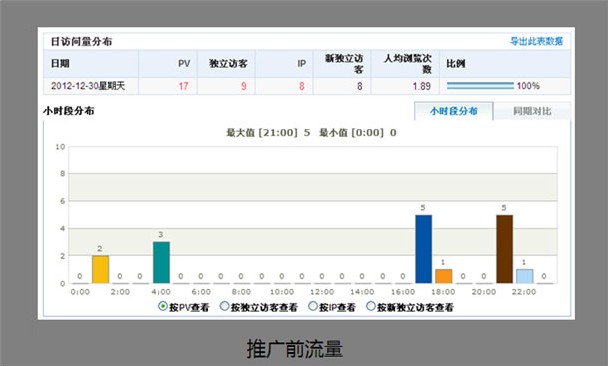Click the 导出此表数据 export link
Screen dimensions: 608x366
click(x=536, y=41)
